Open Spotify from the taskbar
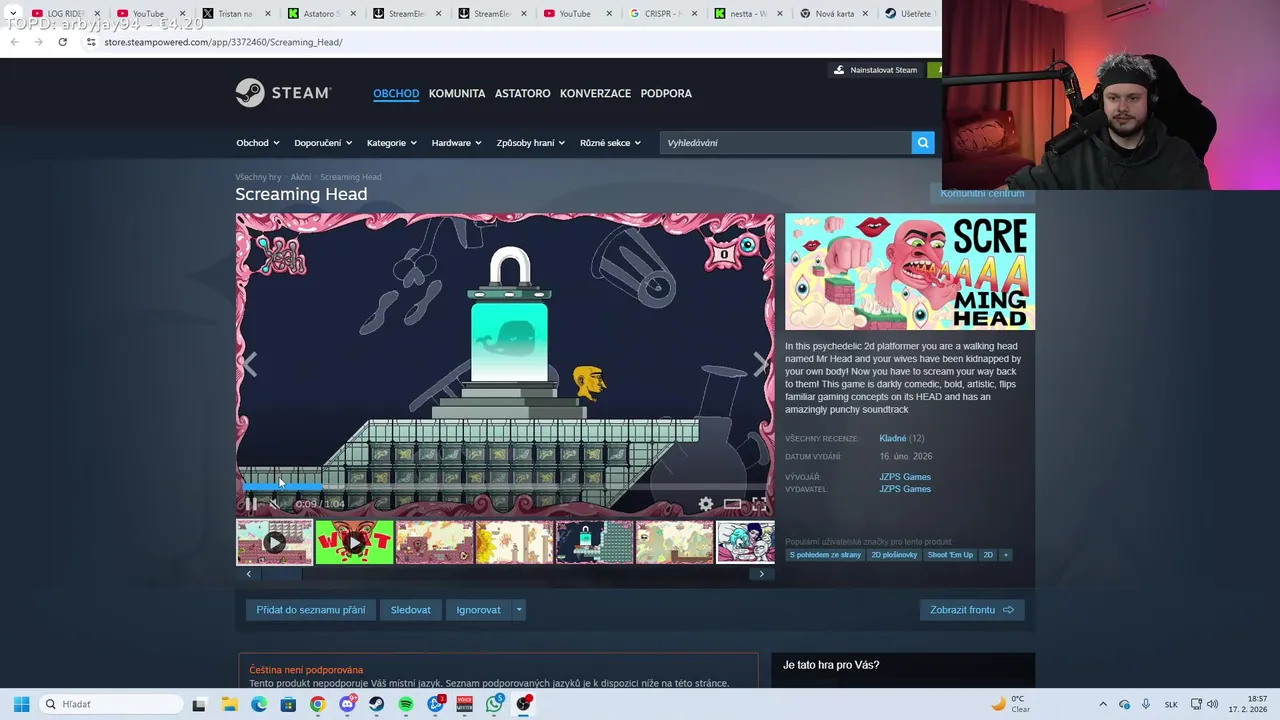The height and width of the screenshot is (720, 1280). [406, 704]
